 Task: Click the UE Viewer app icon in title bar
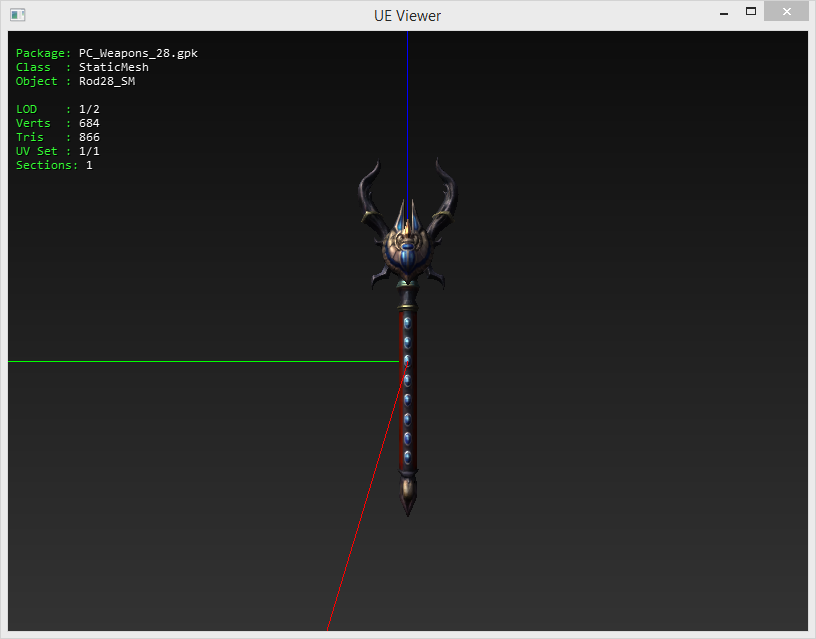pos(18,15)
